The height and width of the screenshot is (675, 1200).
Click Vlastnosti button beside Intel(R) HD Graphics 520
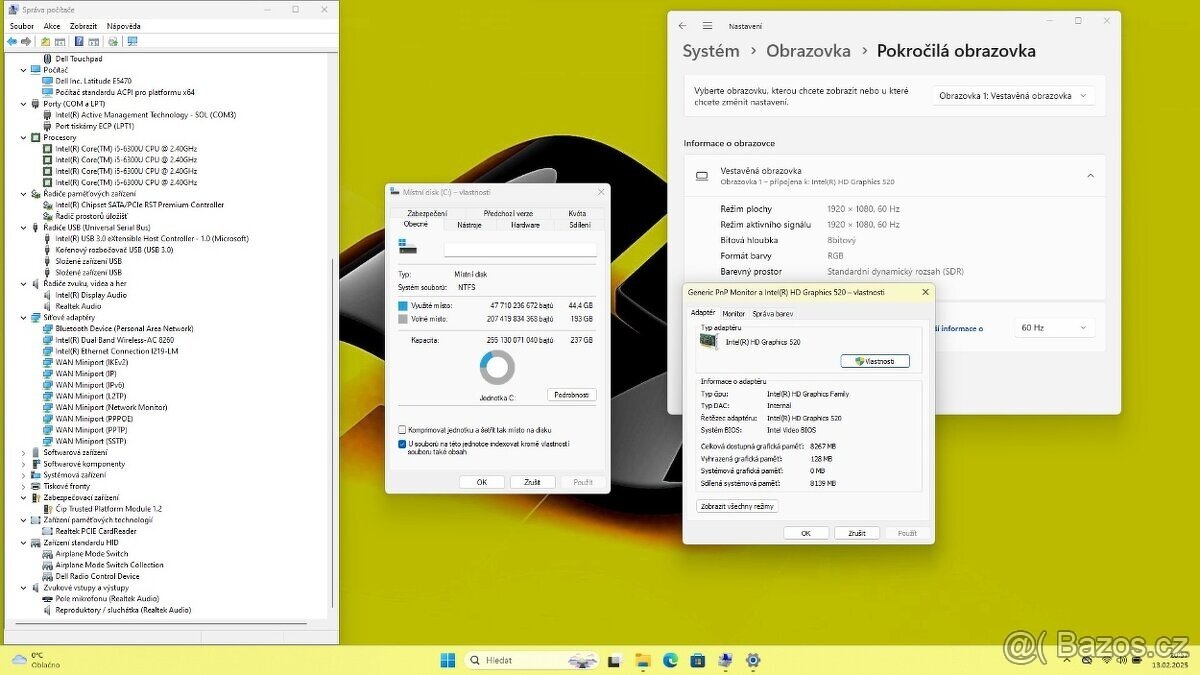pyautogui.click(x=876, y=361)
